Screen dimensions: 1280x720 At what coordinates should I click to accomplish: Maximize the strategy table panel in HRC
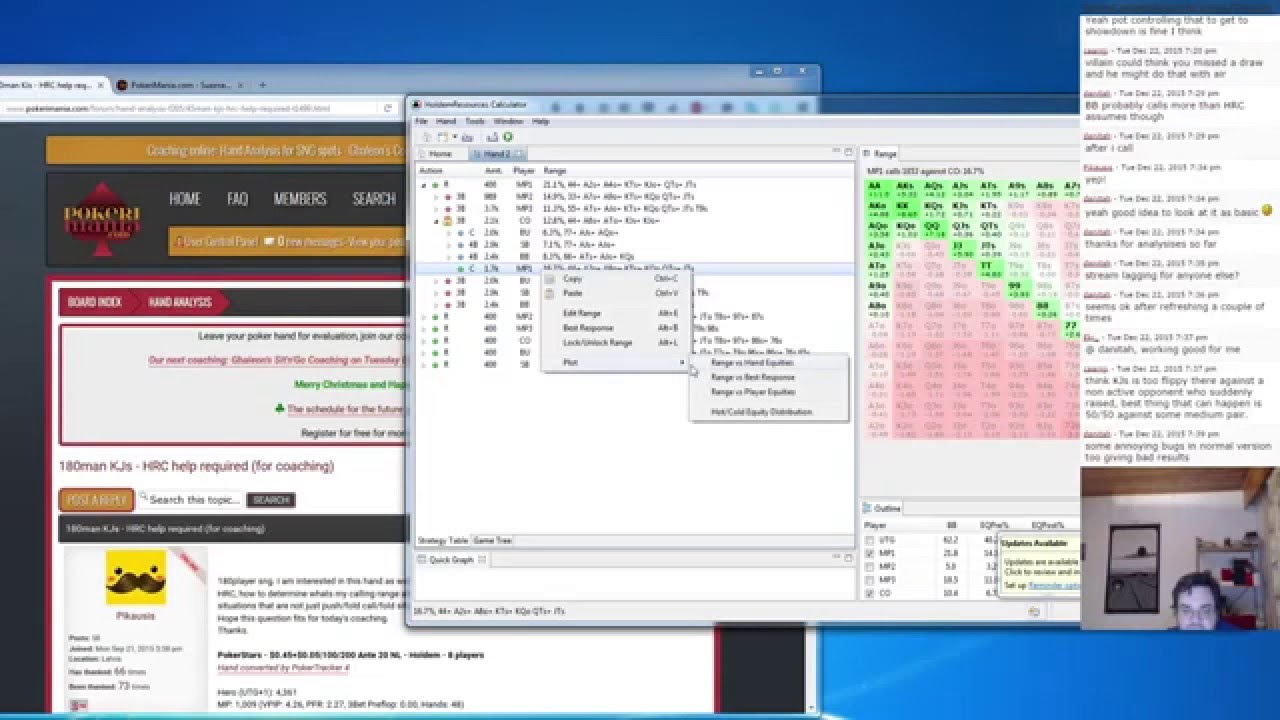coord(848,151)
